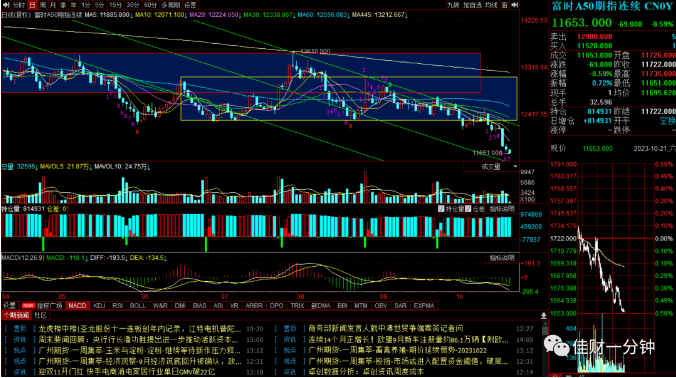Open the 多周期 period selector
Screen dimensions: 676x378
[171, 5]
